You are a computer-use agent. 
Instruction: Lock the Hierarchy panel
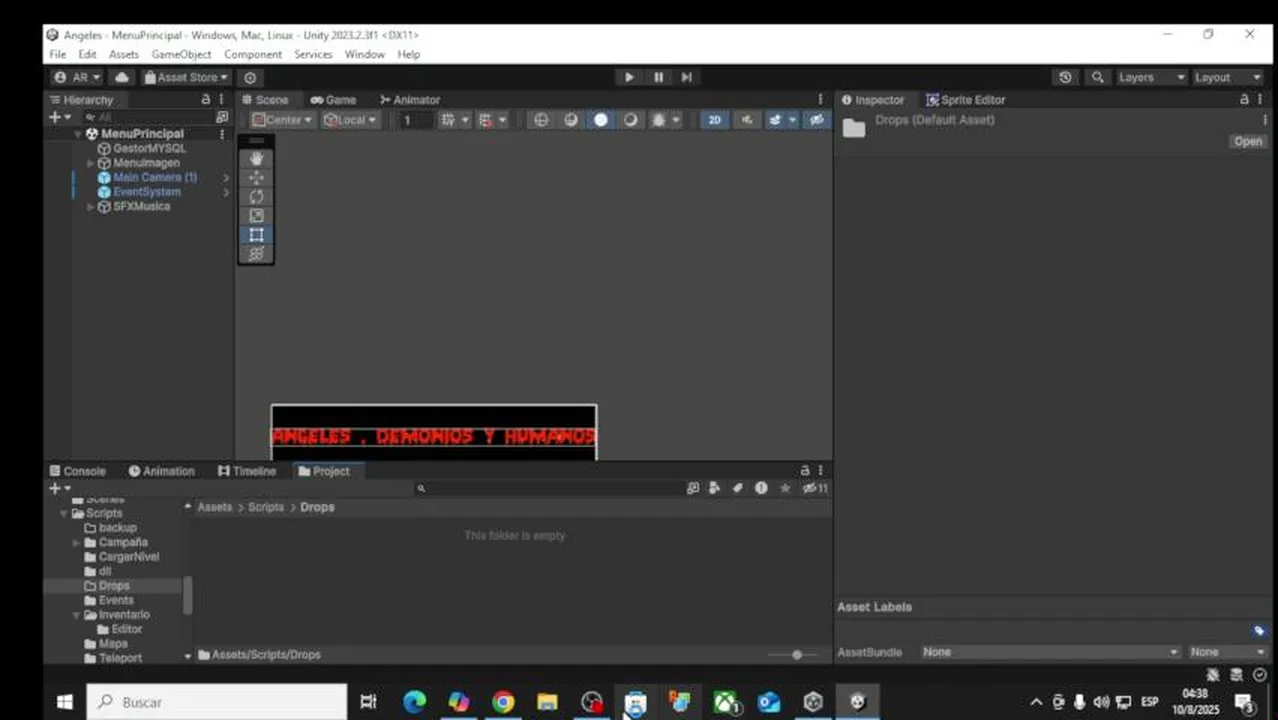click(x=206, y=100)
